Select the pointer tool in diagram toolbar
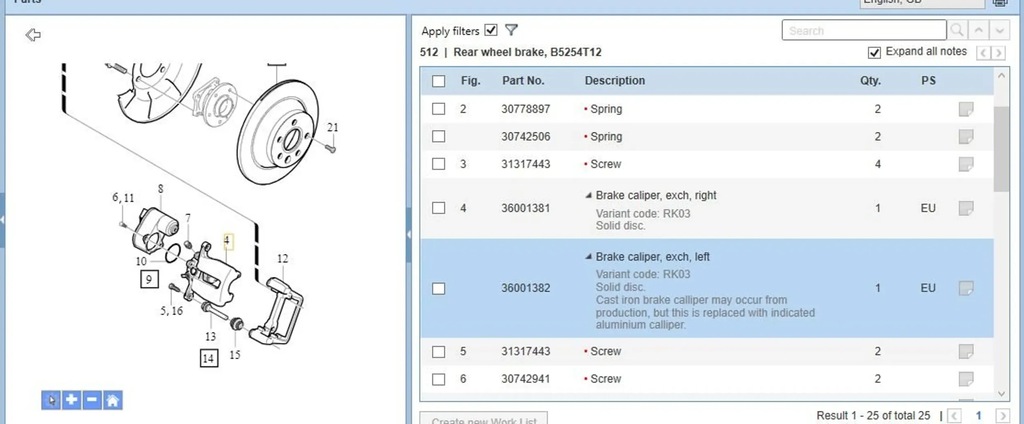1024x424 pixels. 52,400
